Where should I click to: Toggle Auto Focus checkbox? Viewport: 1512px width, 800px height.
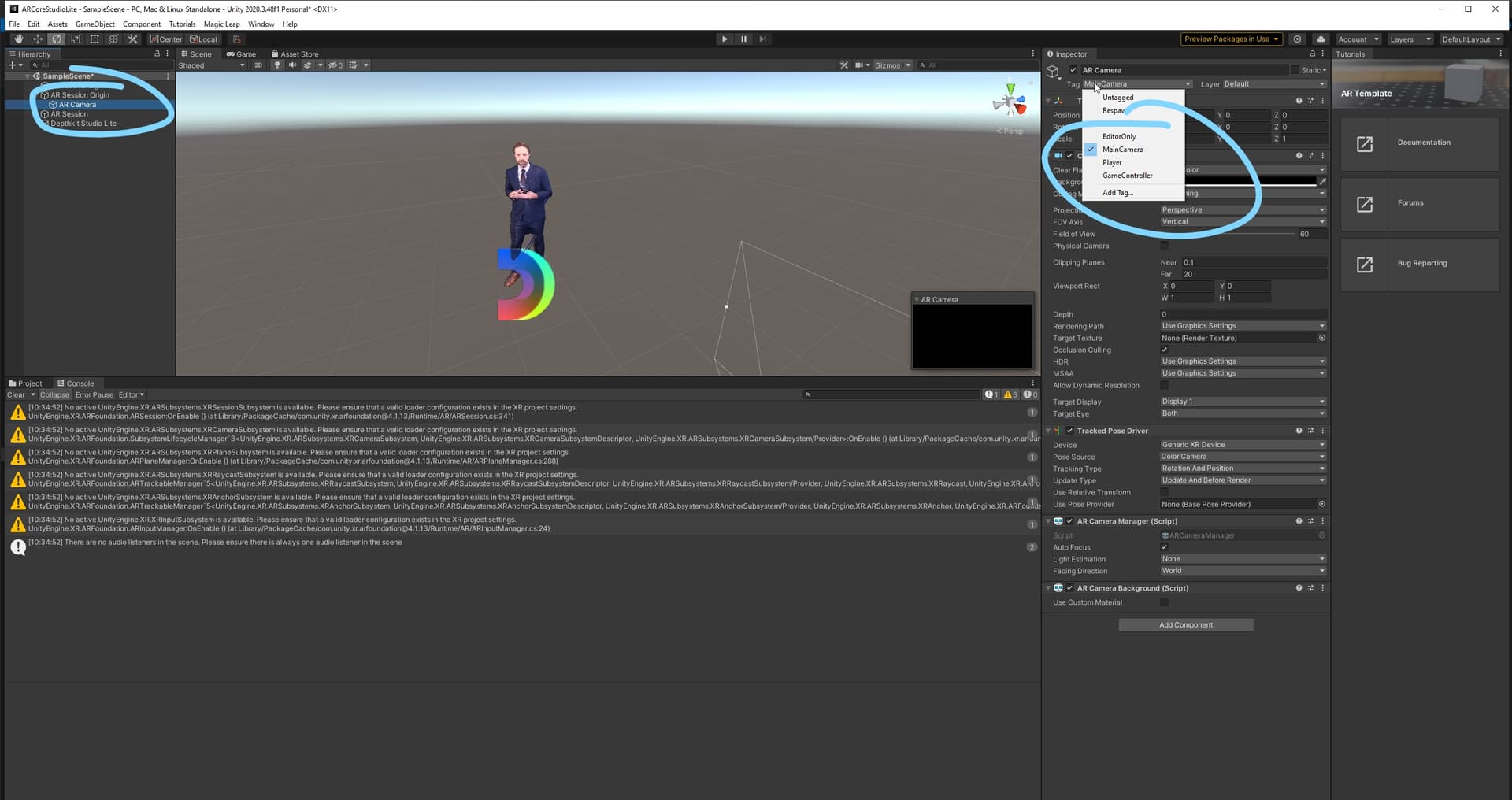click(x=1164, y=547)
